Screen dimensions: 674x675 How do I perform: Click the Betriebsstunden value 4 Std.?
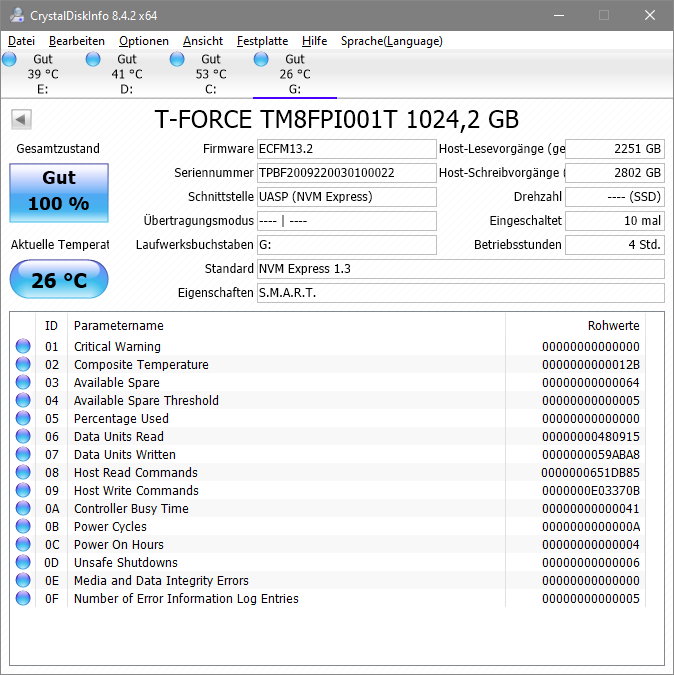[615, 245]
